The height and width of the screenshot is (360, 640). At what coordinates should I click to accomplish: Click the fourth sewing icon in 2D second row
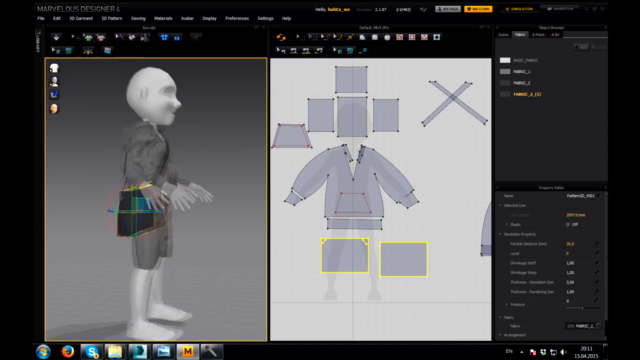click(319, 51)
